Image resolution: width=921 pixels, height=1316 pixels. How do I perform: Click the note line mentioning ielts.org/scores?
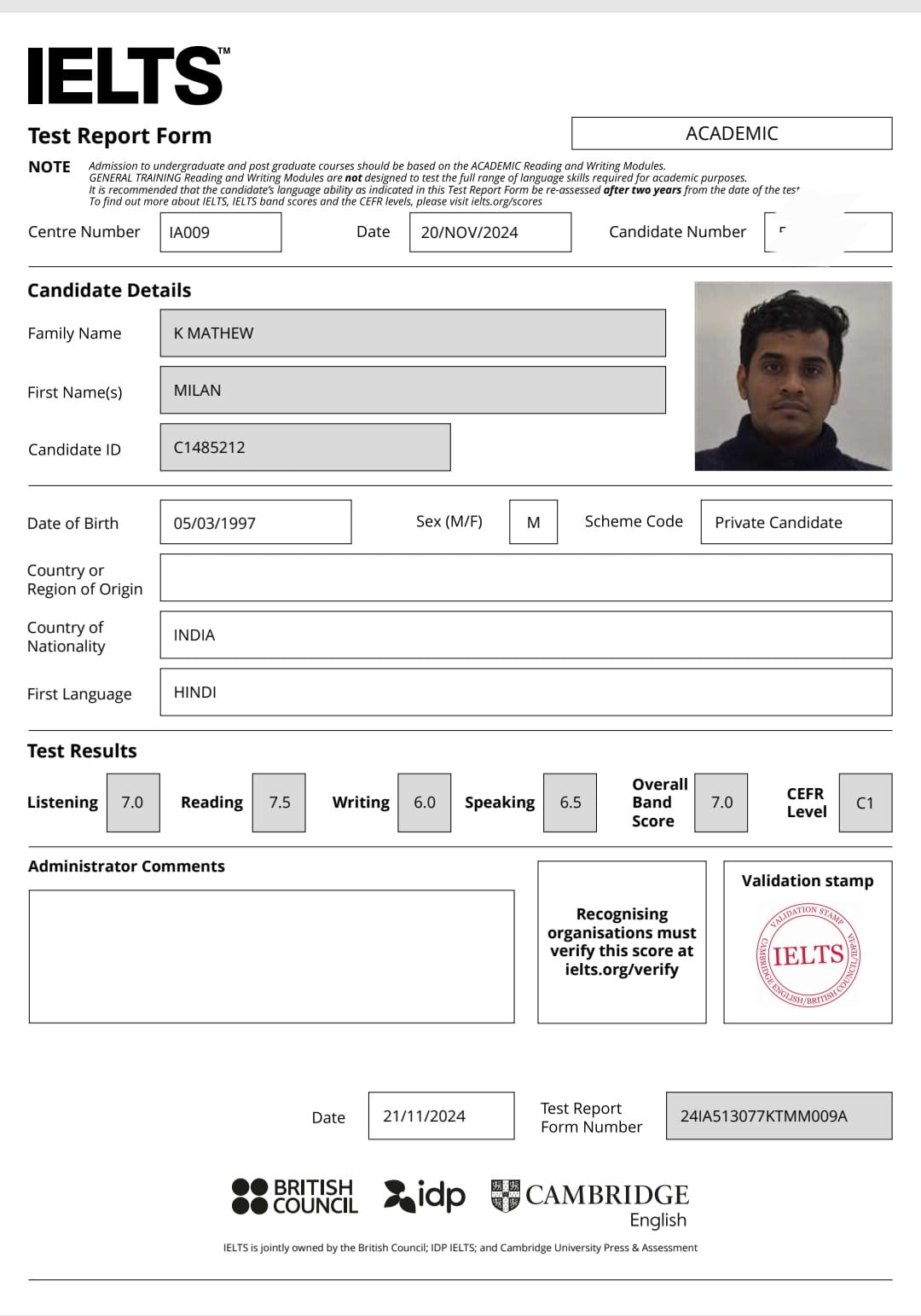[x=316, y=202]
